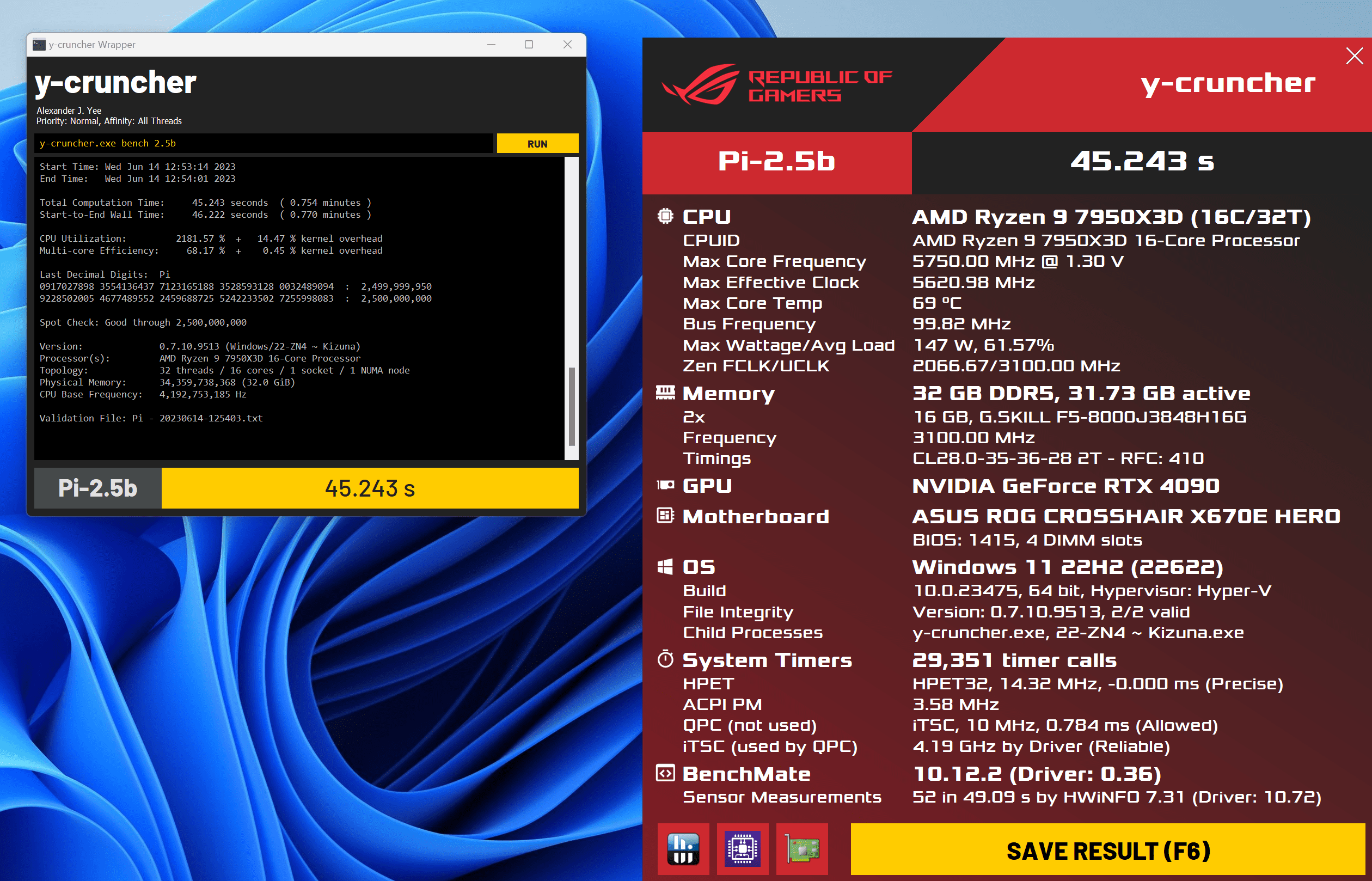
Task: Open GPU-Z graphics card icon
Action: pyautogui.click(x=802, y=849)
